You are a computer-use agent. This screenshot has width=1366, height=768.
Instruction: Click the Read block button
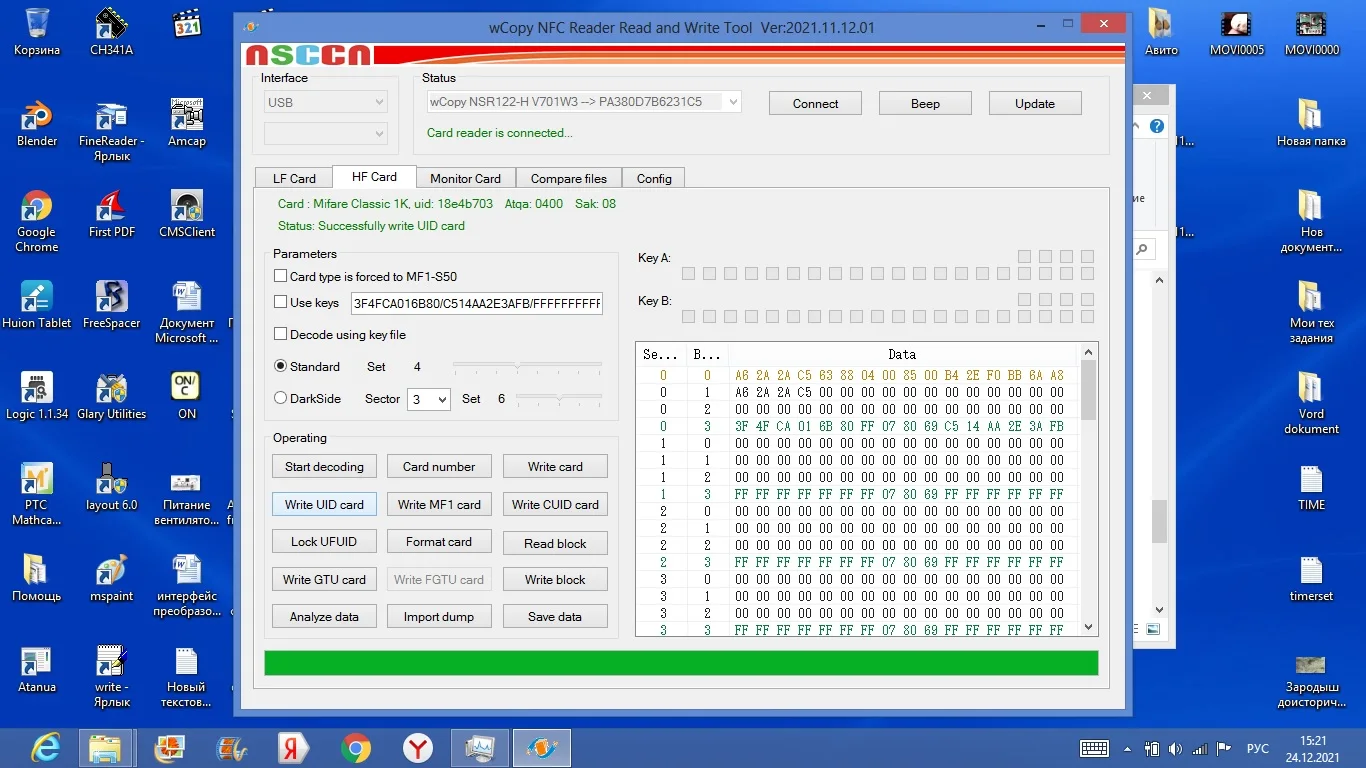click(x=555, y=543)
